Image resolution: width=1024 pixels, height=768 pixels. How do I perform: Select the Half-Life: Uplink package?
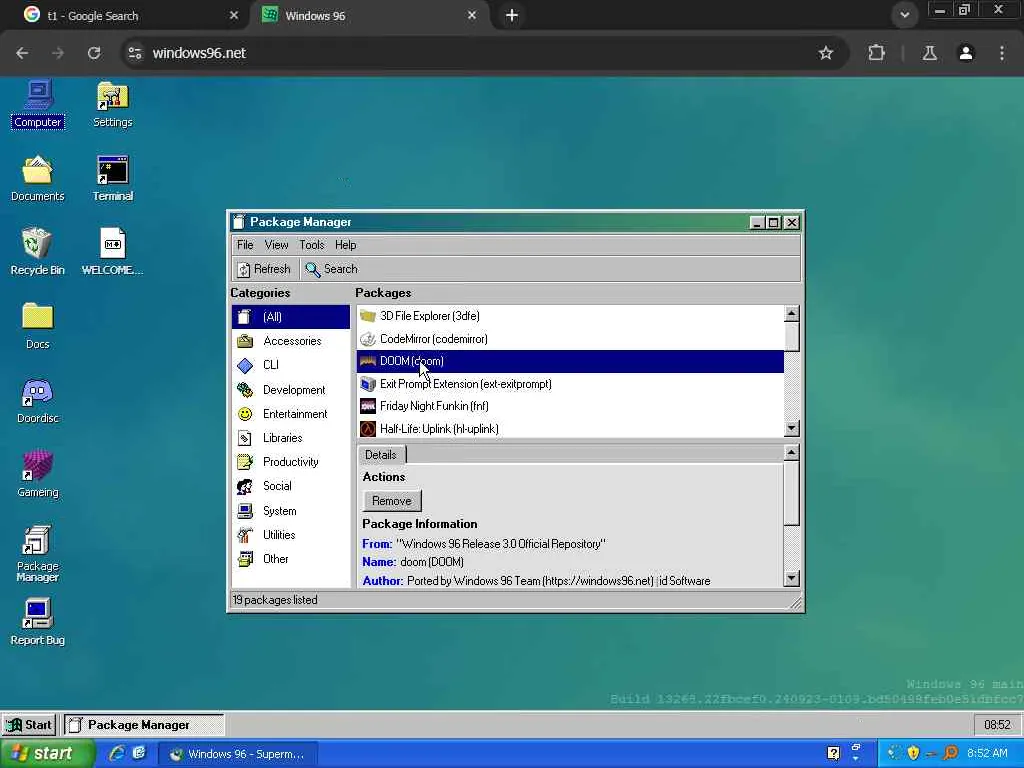click(570, 429)
